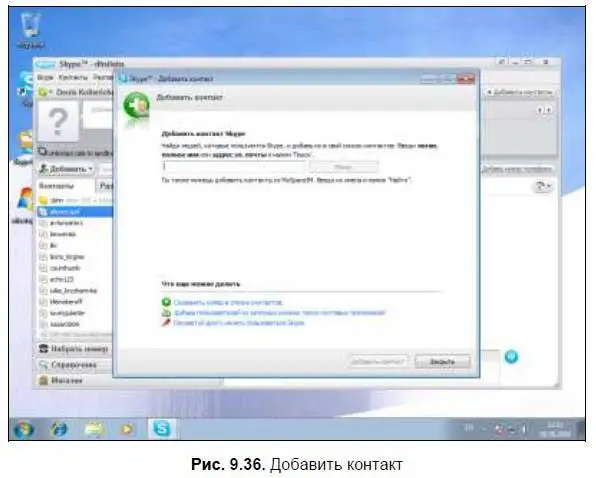The height and width of the screenshot is (478, 596).
Task: Select the echo123 contact
Action: click(62, 279)
